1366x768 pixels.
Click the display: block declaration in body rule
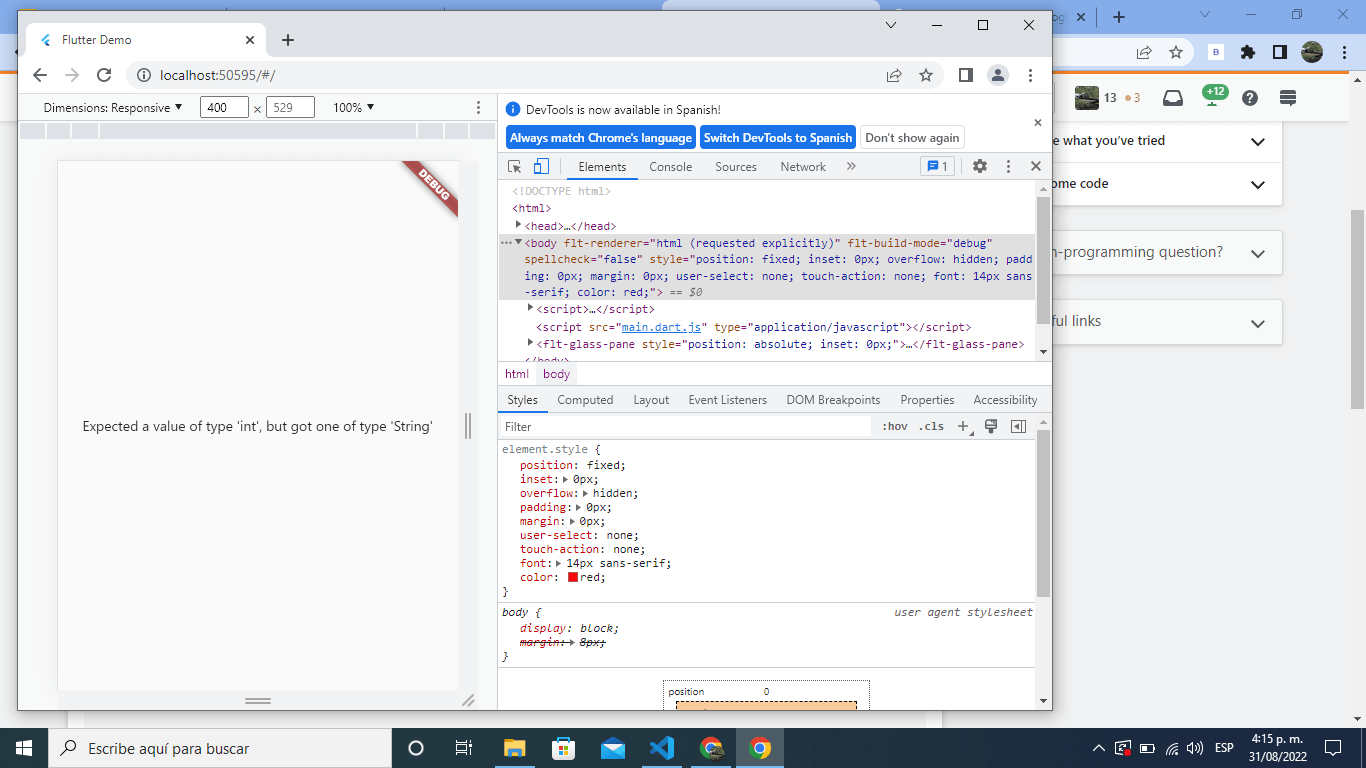[569, 628]
